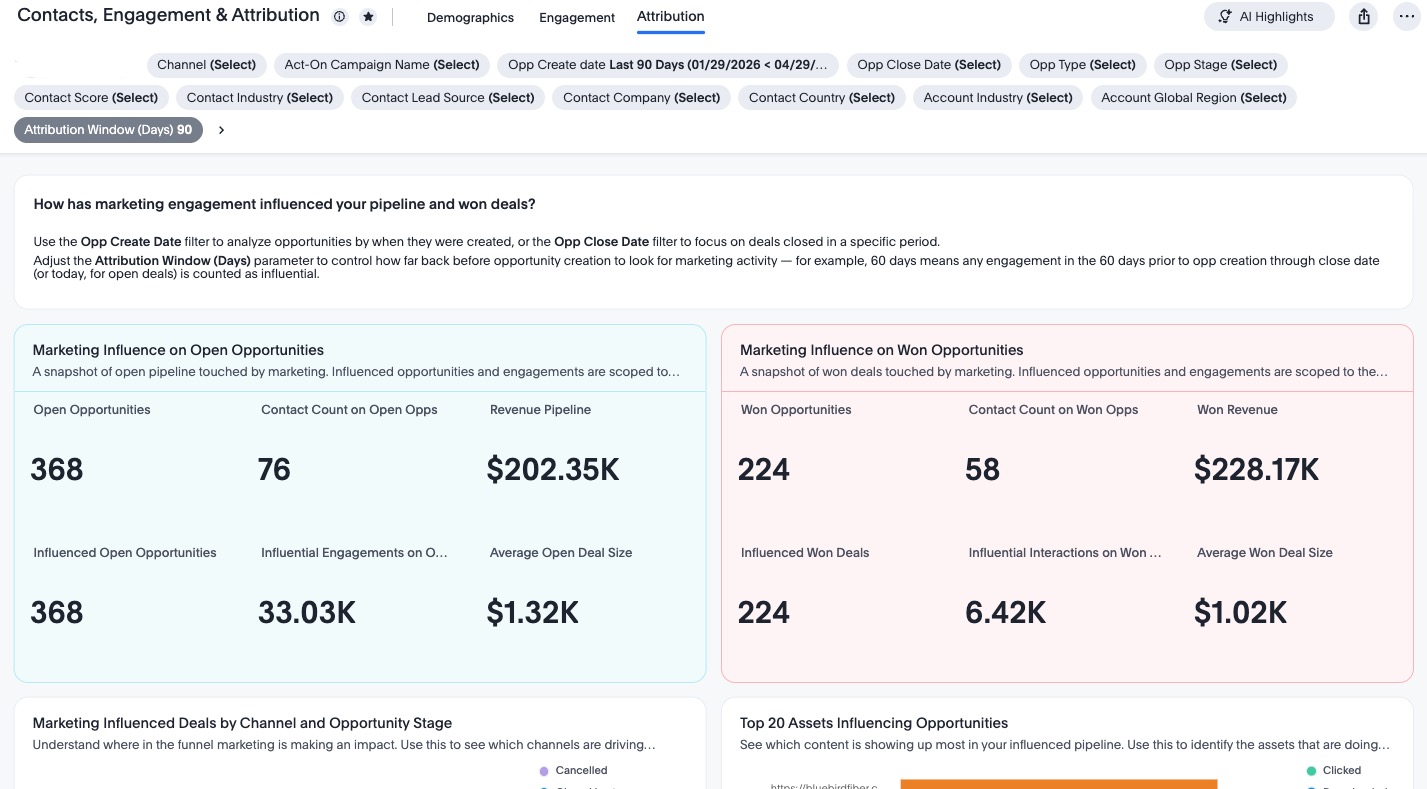1427x789 pixels.
Task: Open the share/export icon
Action: [x=1364, y=17]
